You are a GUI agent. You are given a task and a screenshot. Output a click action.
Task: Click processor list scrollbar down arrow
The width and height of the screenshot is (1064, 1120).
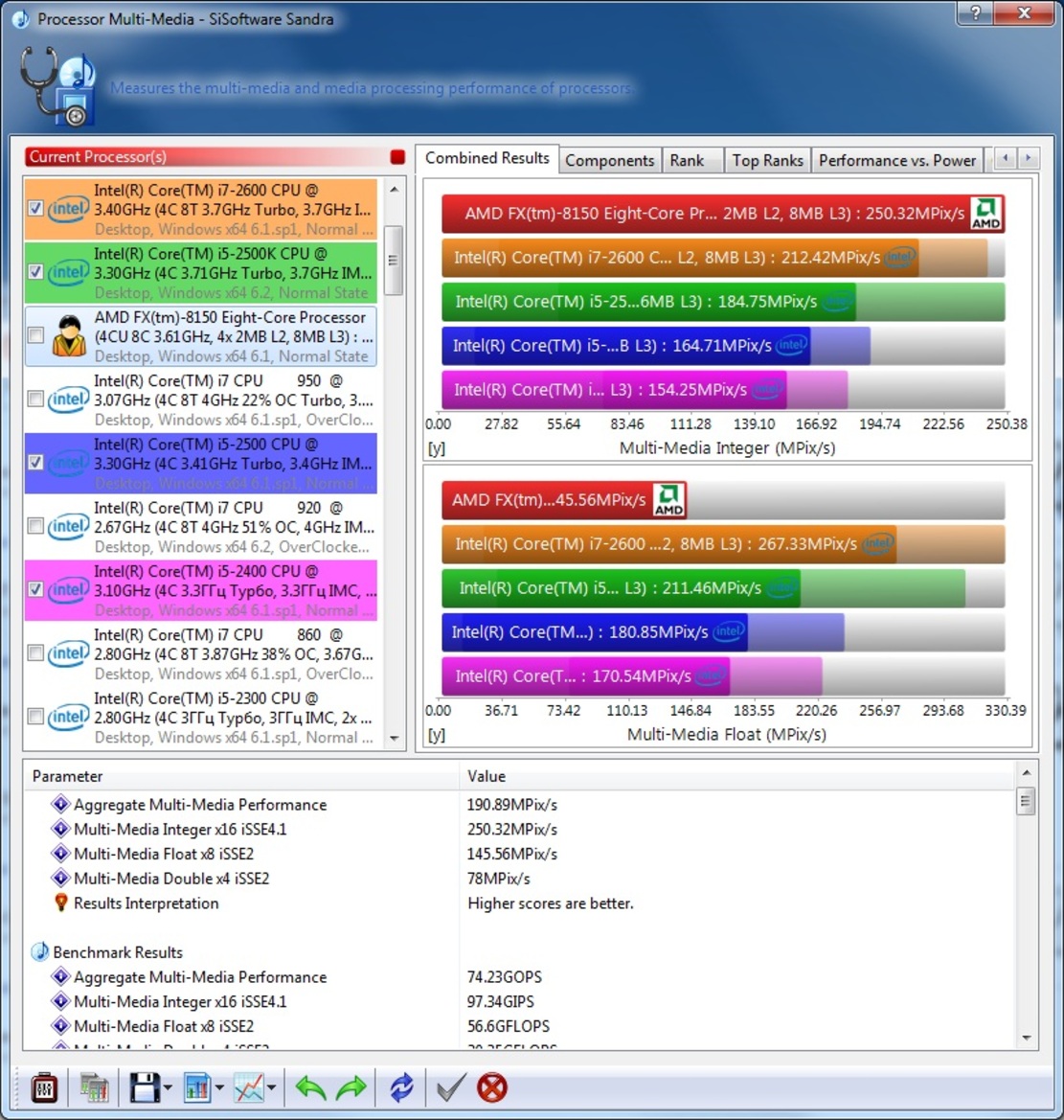(x=395, y=739)
